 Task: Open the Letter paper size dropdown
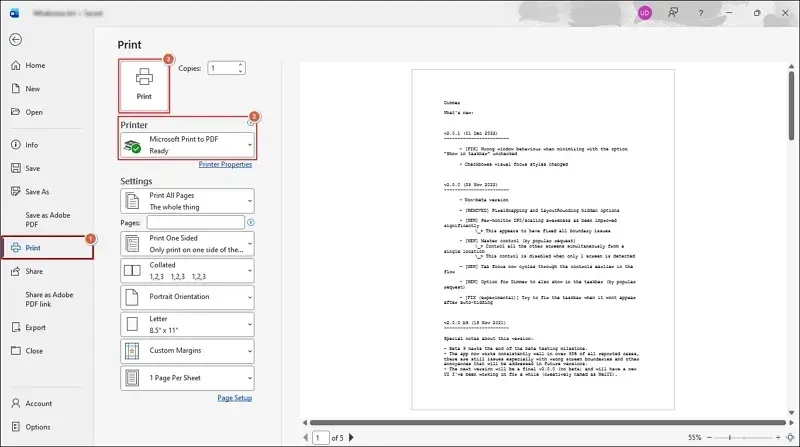click(x=187, y=324)
